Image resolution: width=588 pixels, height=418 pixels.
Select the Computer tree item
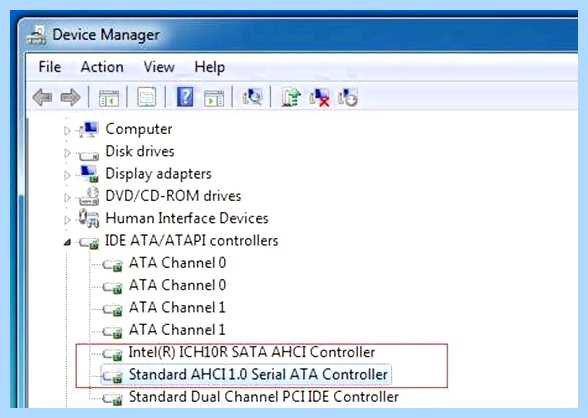139,129
